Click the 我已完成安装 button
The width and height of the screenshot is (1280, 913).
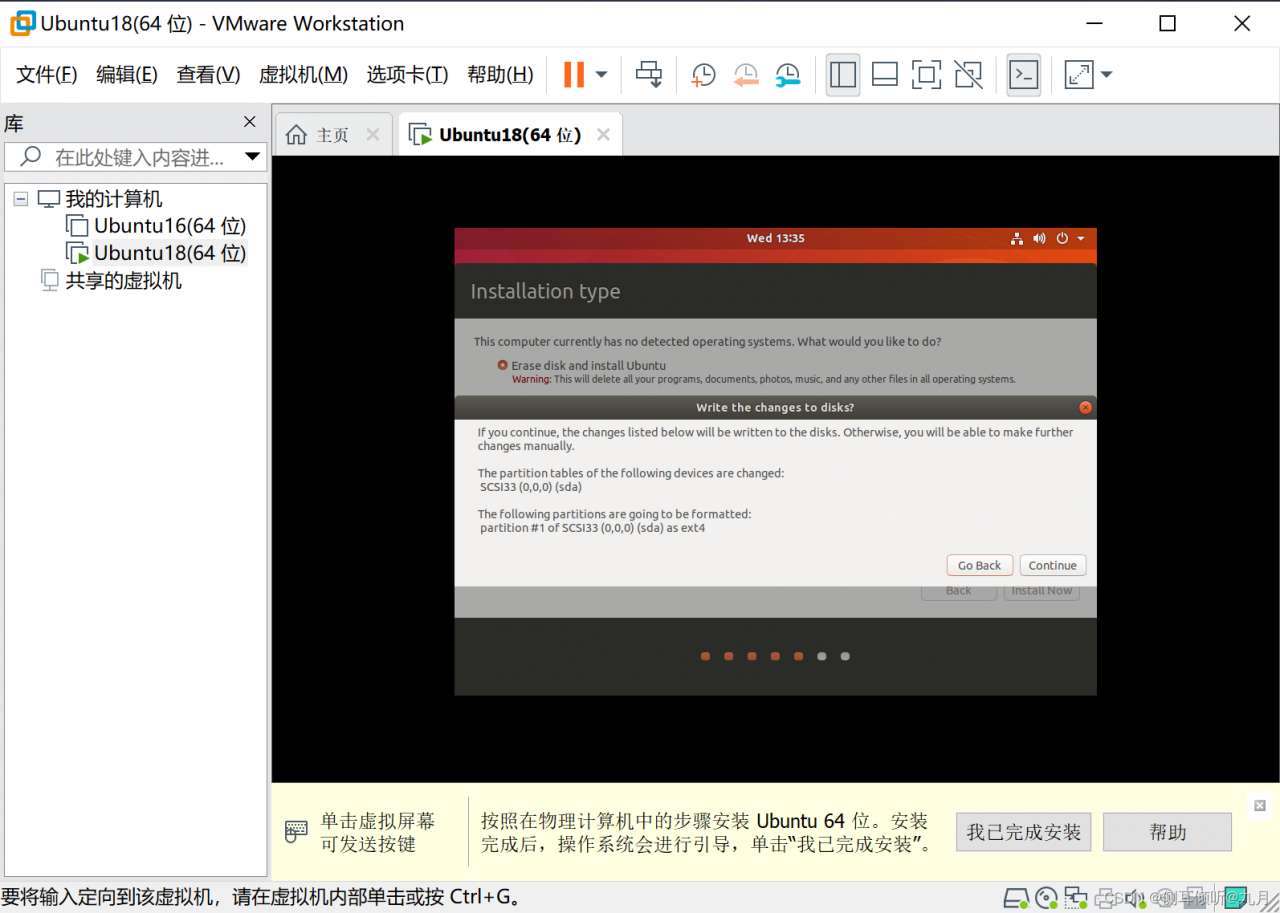click(x=1023, y=832)
